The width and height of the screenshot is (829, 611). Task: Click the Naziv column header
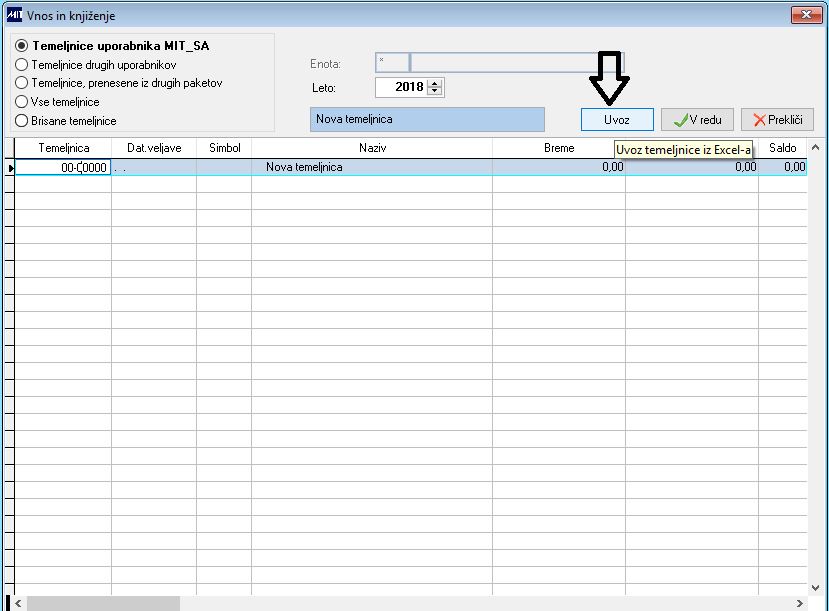click(372, 148)
